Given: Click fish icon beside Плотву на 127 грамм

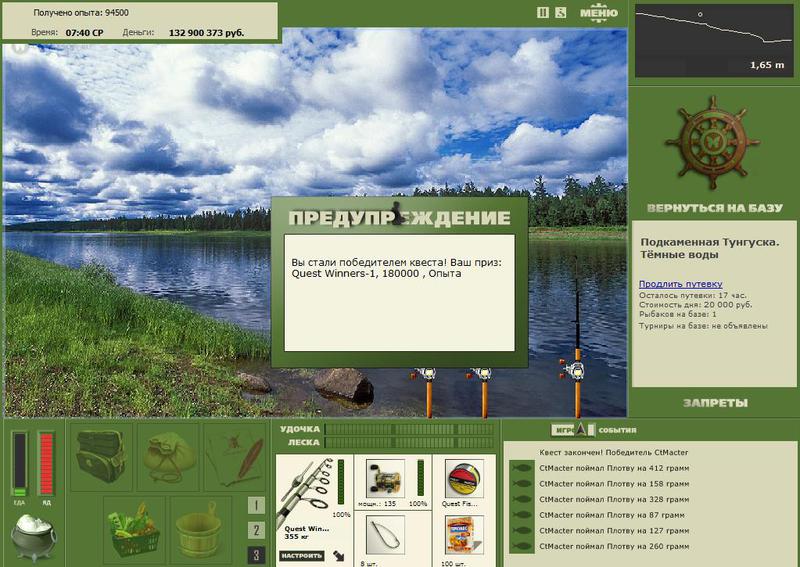Looking at the screenshot, I should [522, 531].
